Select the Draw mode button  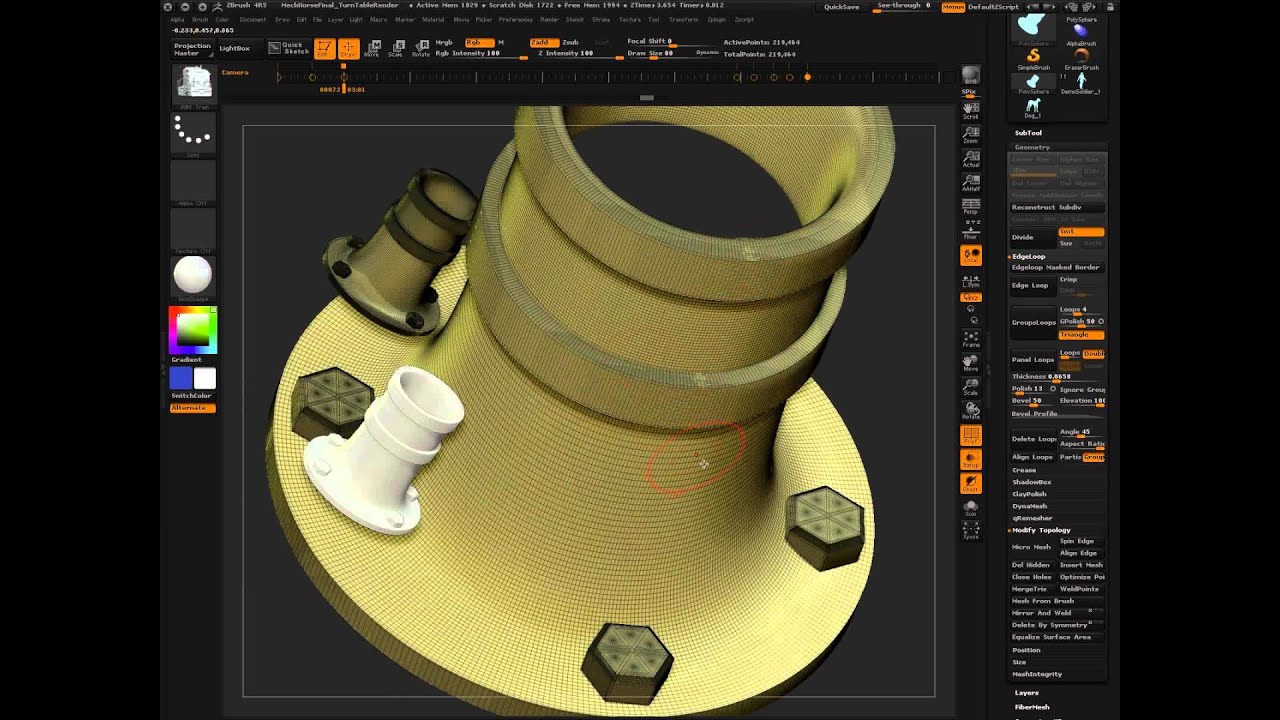[x=348, y=49]
